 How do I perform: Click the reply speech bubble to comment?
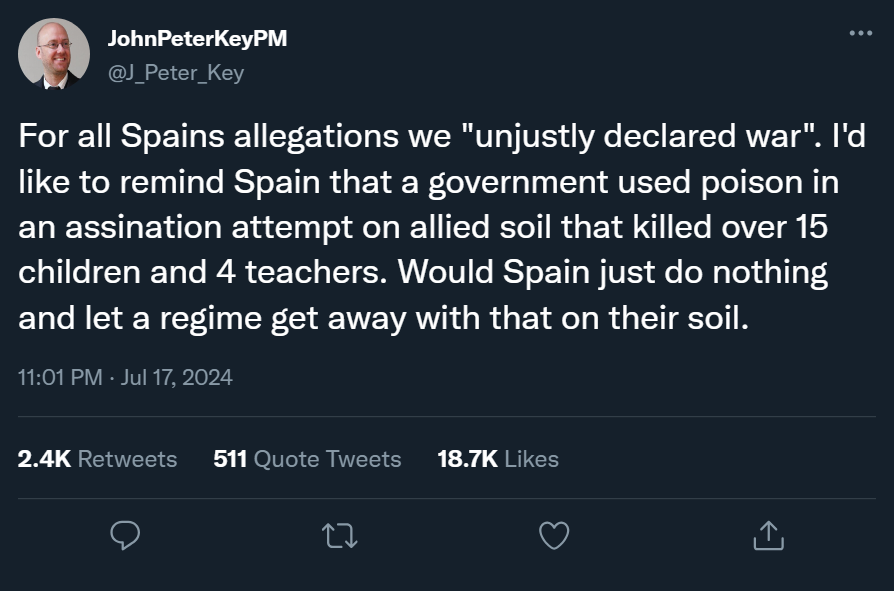pos(124,537)
